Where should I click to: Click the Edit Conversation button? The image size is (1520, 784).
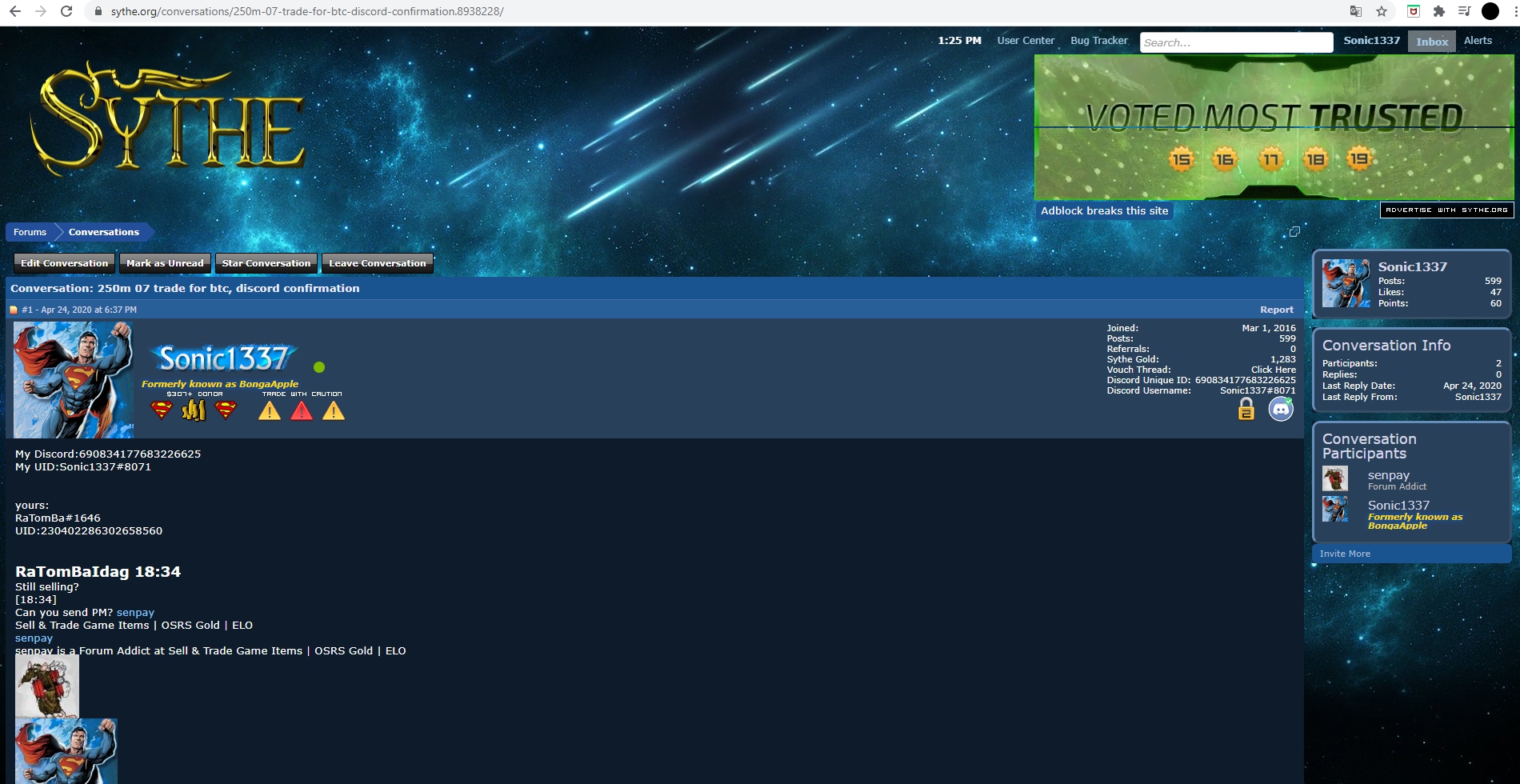65,263
